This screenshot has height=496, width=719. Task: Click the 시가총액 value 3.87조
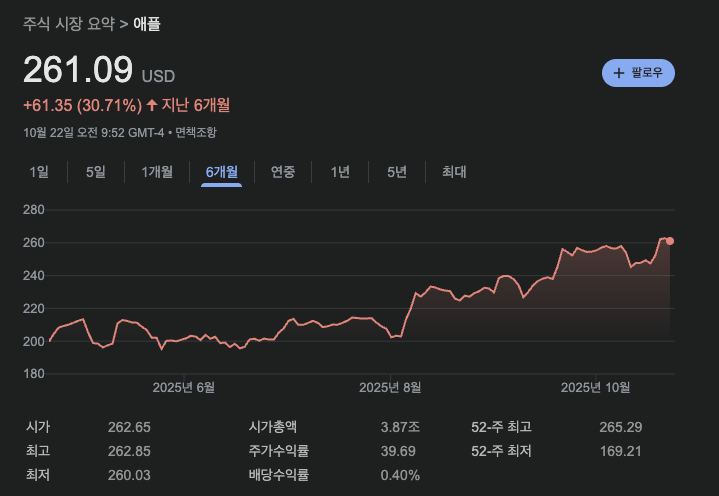coord(400,427)
